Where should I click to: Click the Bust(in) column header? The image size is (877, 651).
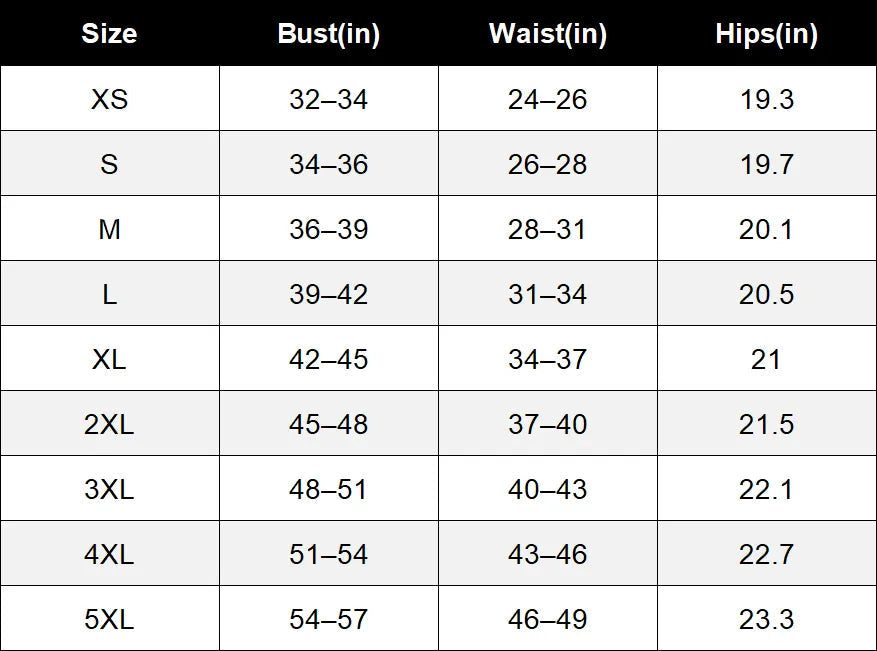328,33
